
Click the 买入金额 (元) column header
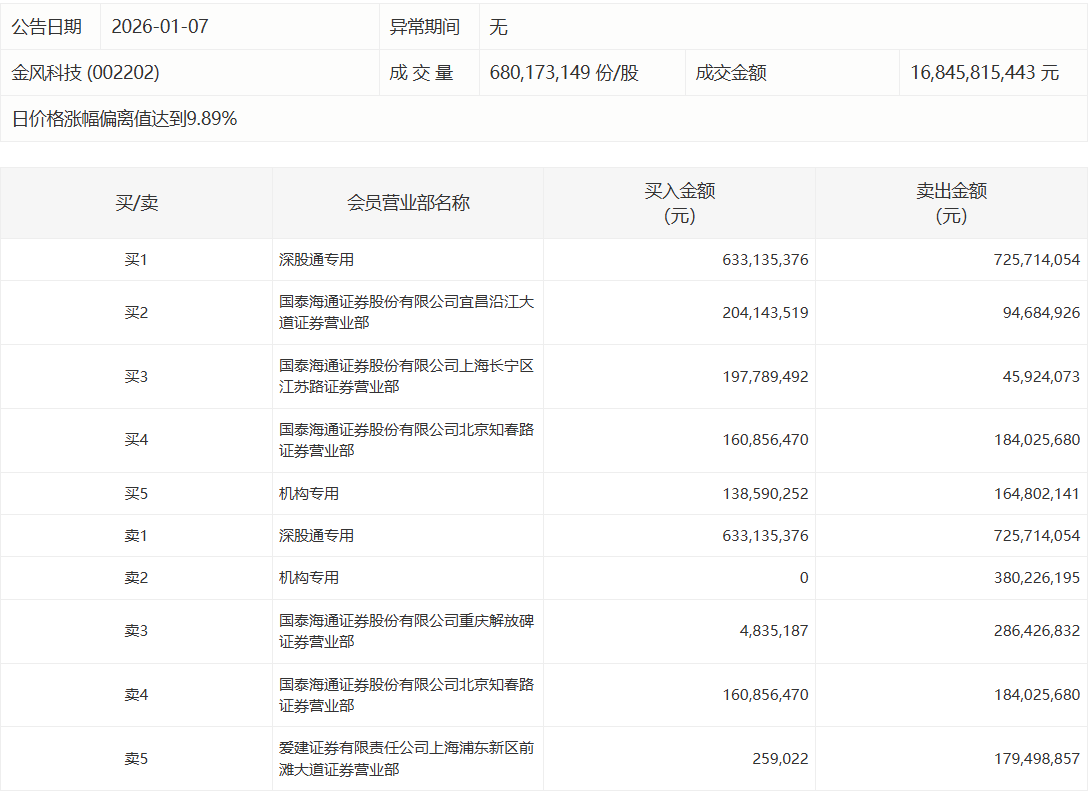click(x=679, y=203)
